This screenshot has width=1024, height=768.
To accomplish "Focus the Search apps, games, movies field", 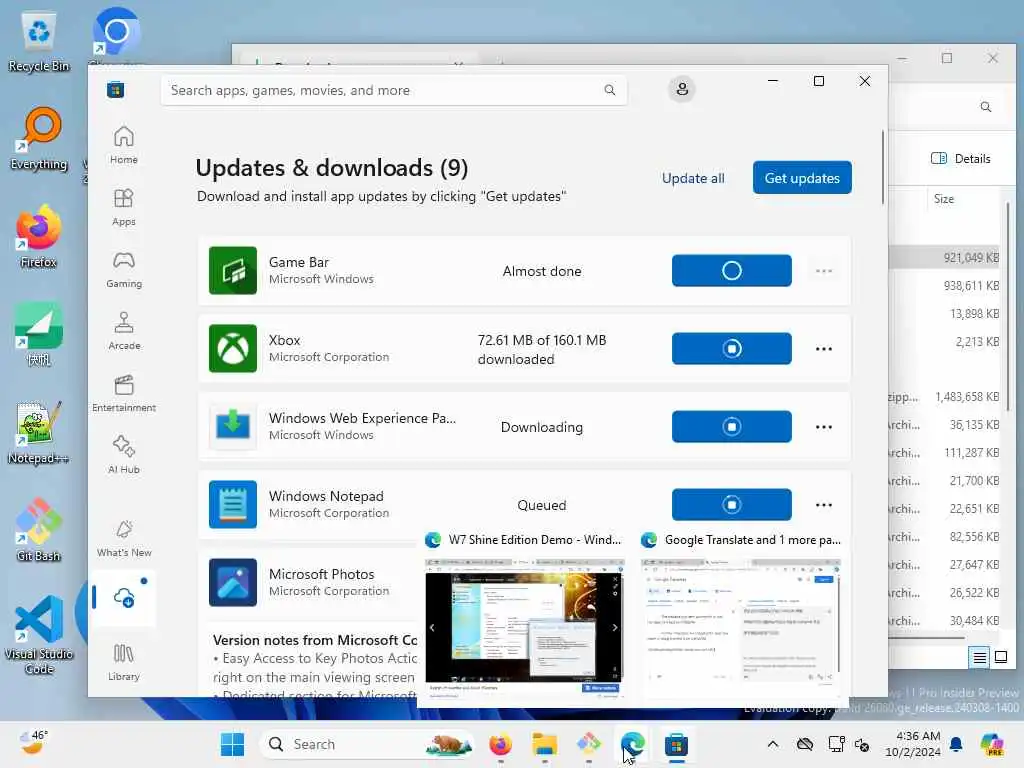I will click(394, 90).
